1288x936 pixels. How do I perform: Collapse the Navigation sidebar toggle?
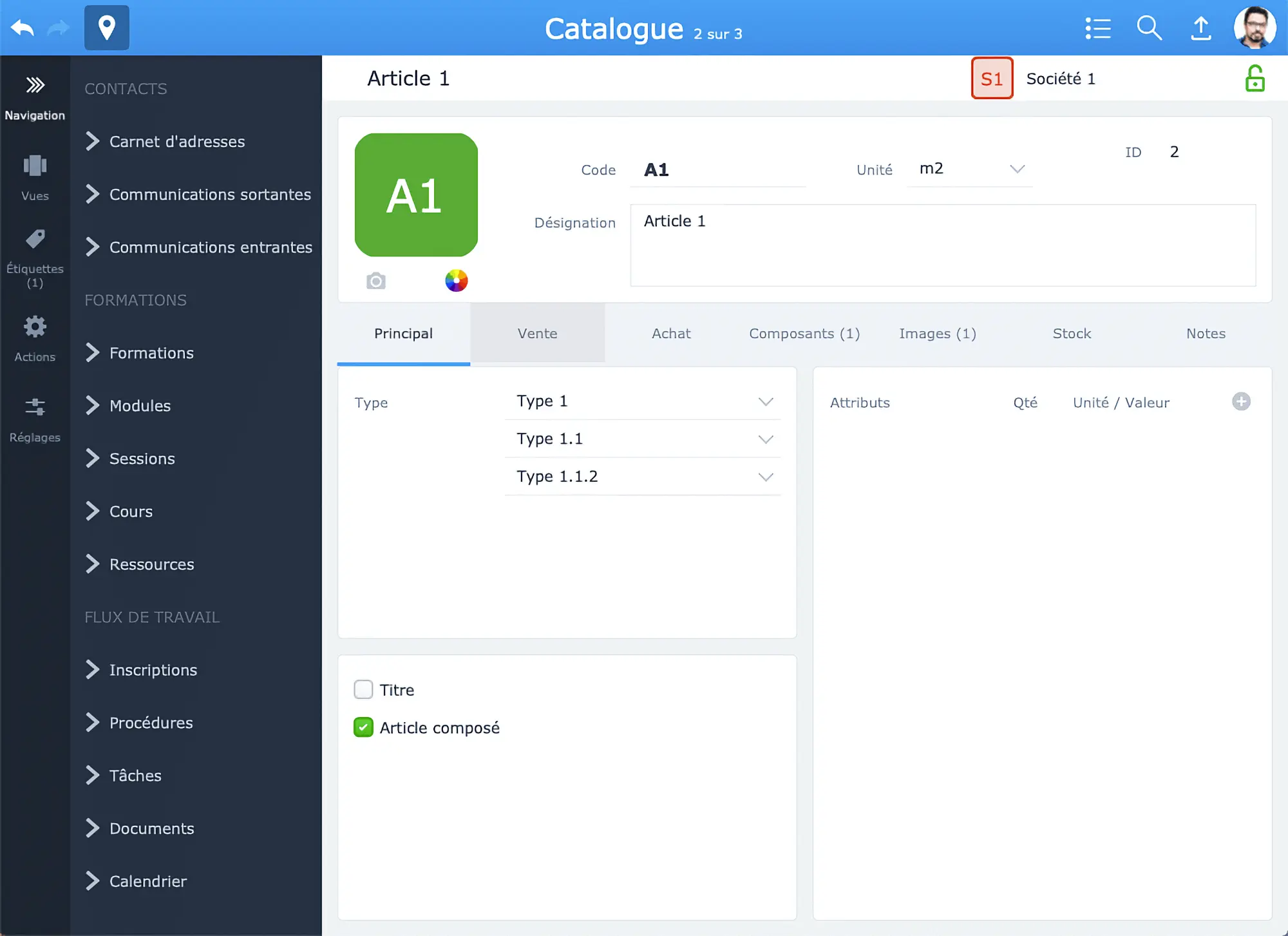(35, 97)
